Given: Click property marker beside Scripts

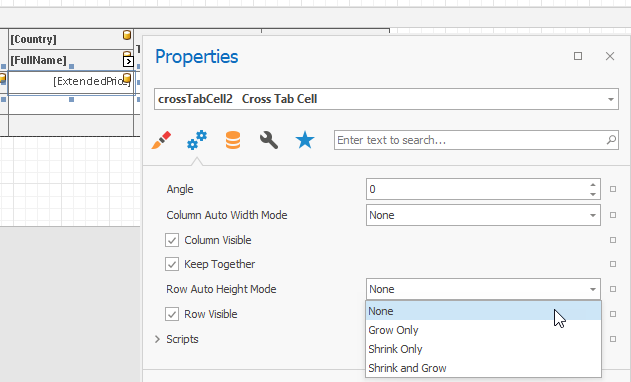Looking at the screenshot, I should coord(613,339).
